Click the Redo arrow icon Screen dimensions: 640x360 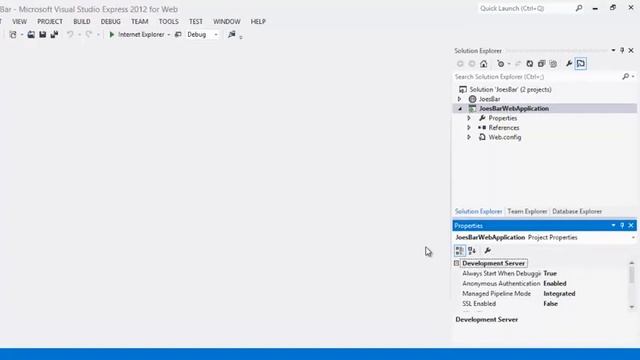coord(89,35)
